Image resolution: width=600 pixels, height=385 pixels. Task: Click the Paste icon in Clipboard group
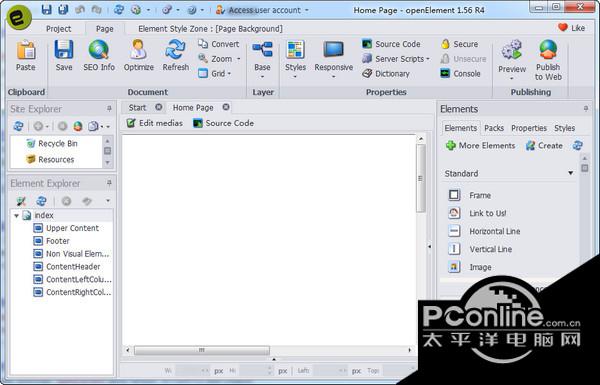[26, 55]
